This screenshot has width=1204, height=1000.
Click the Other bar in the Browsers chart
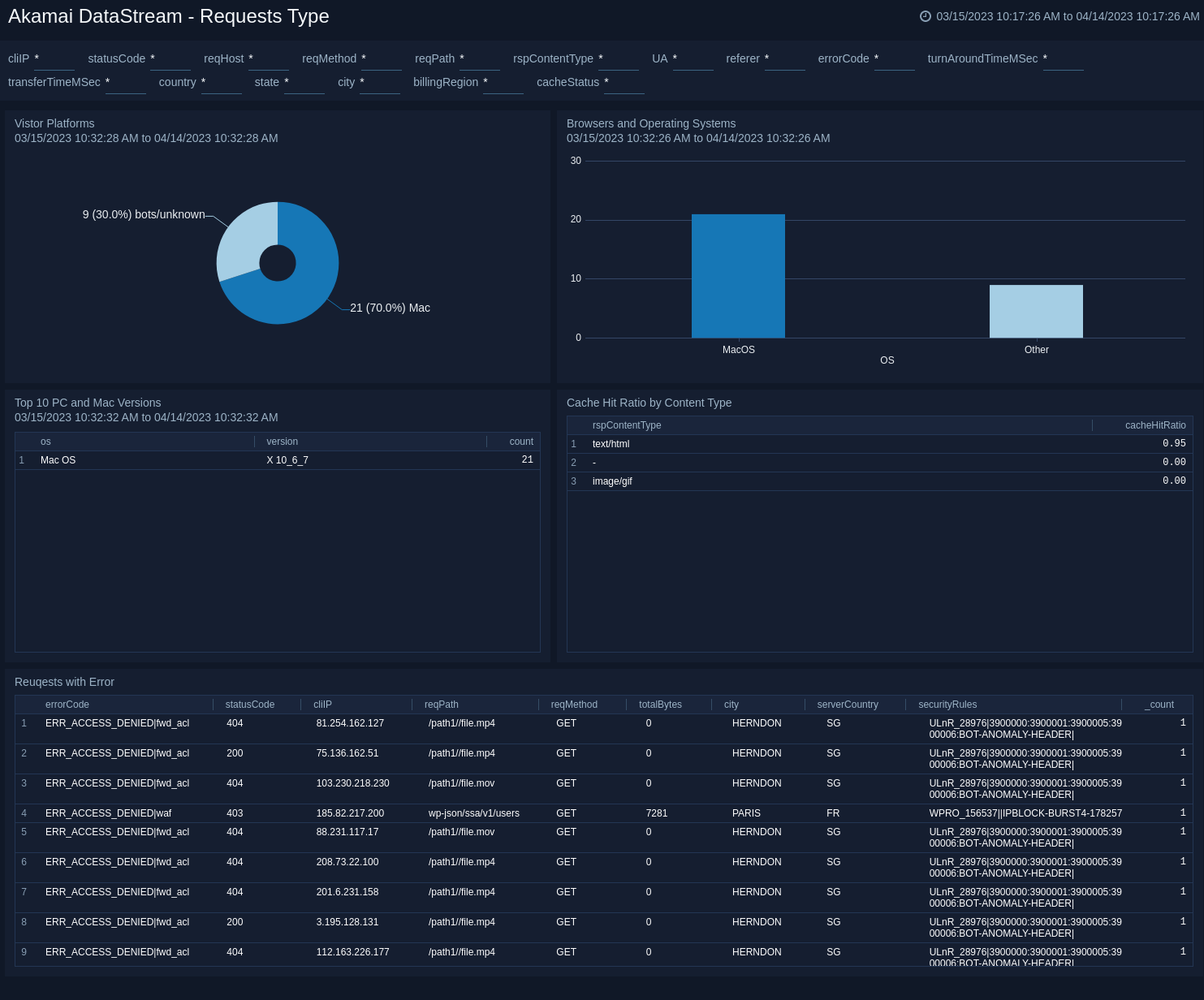(1036, 310)
